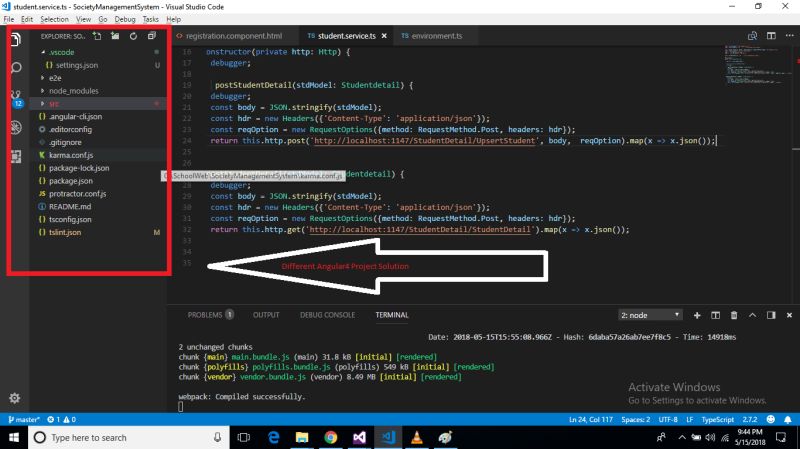Viewport: 800px width, 449px height.
Task: Open the Search view in the activity bar
Action: click(16, 67)
